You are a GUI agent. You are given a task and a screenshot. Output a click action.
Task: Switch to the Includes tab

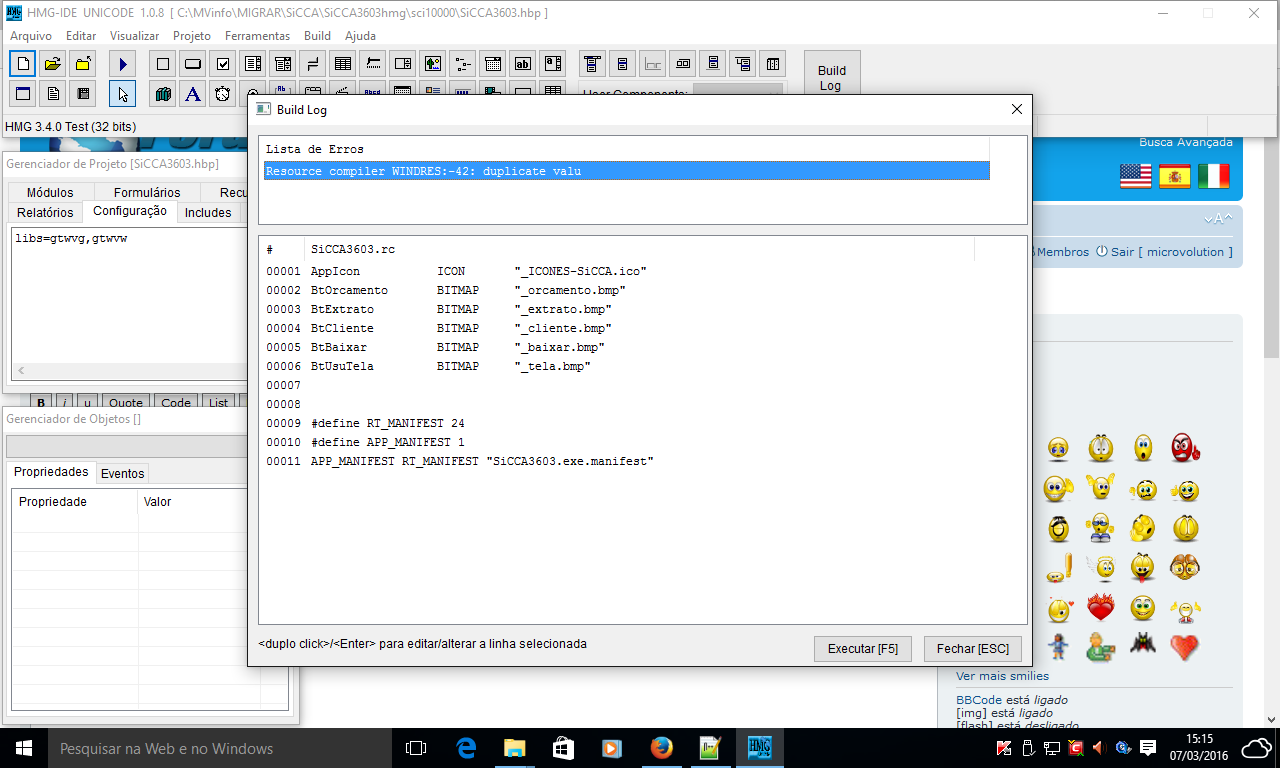click(x=208, y=212)
